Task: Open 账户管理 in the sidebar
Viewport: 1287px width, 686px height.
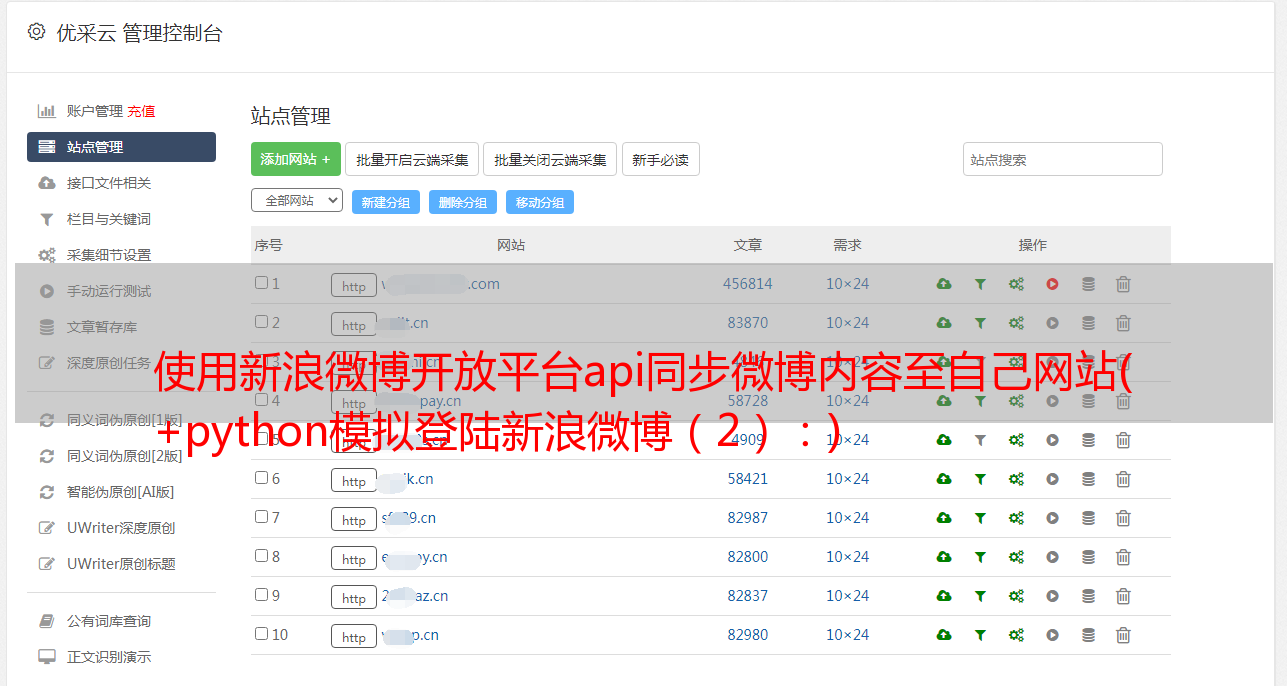Action: 94,111
